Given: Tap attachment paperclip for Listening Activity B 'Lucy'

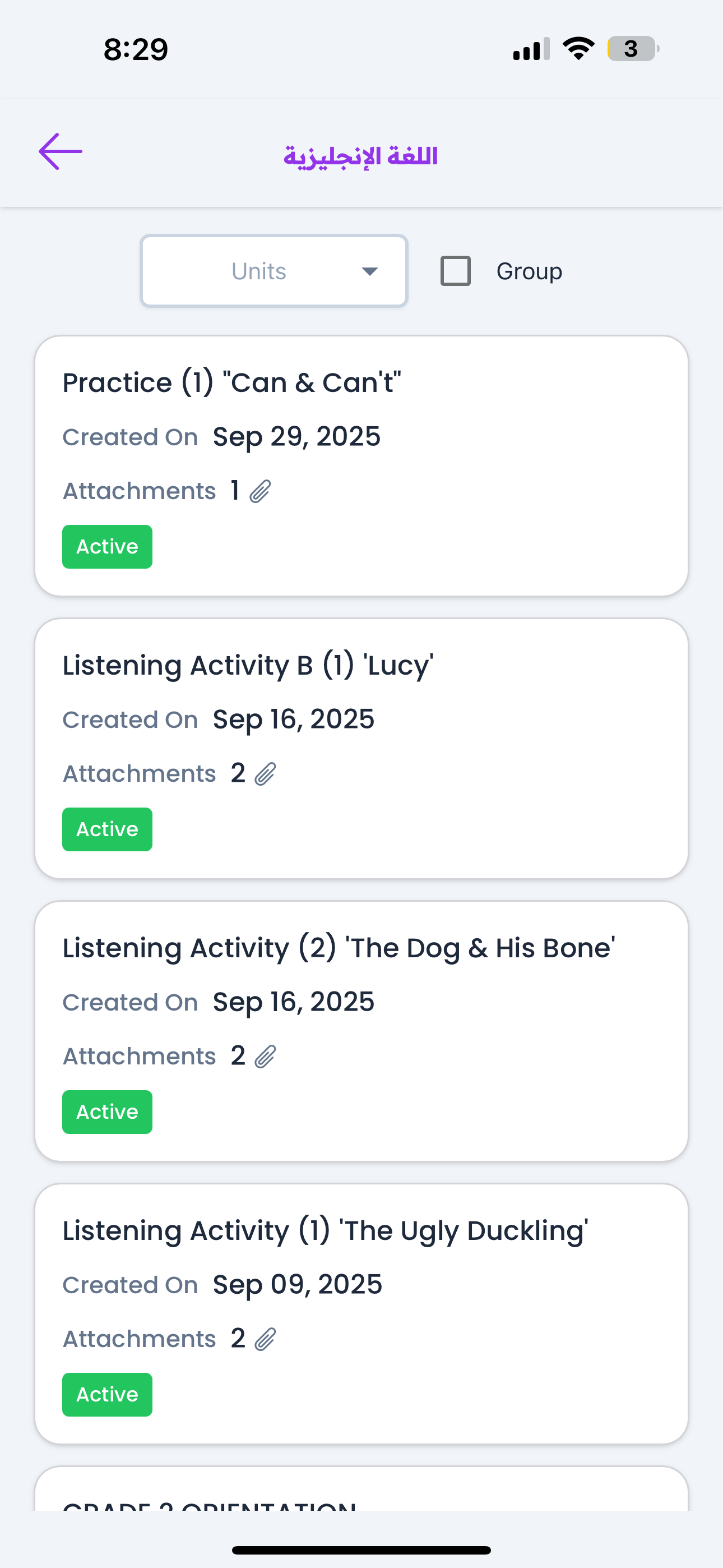Looking at the screenshot, I should [265, 774].
